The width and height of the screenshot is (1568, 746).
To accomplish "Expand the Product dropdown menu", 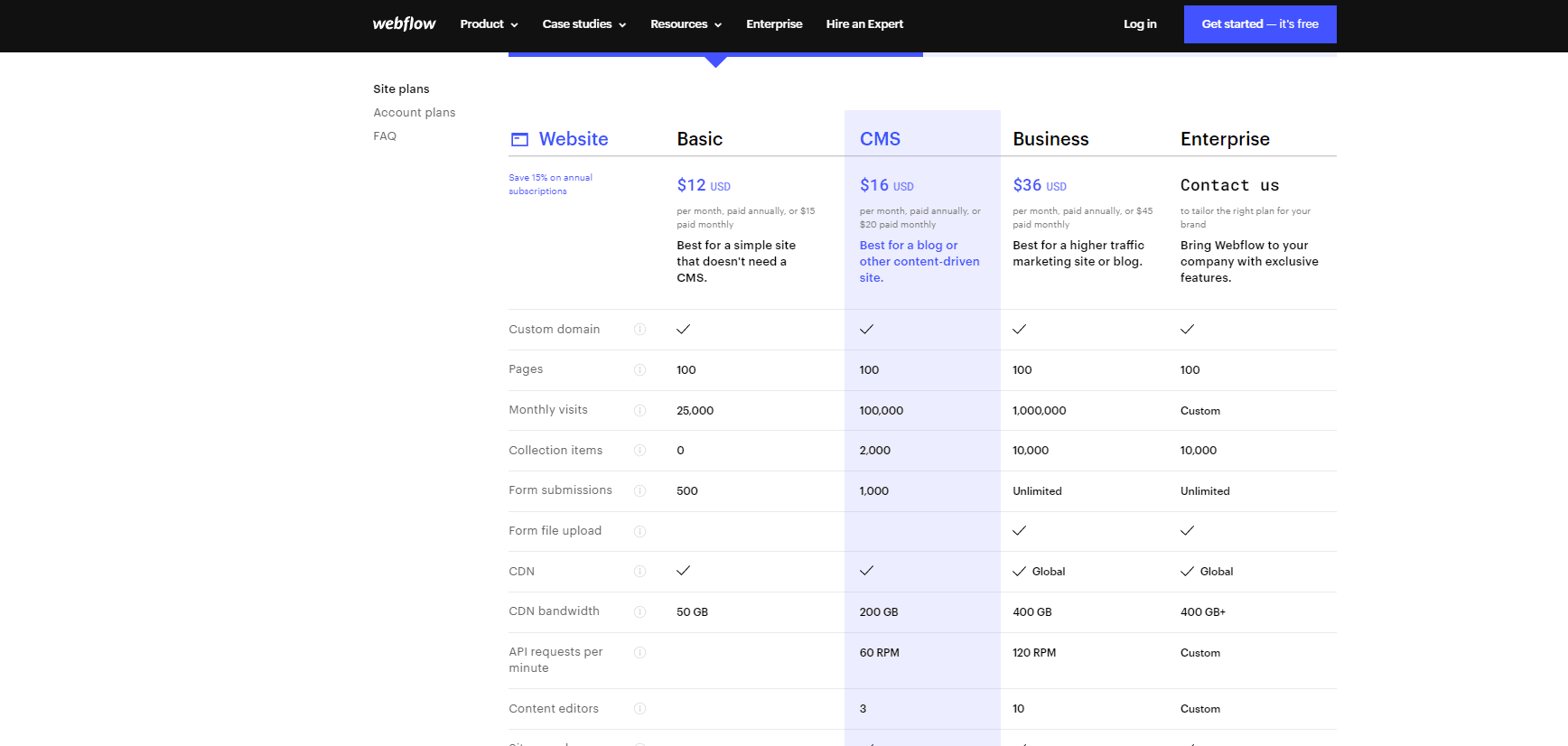I will [489, 24].
